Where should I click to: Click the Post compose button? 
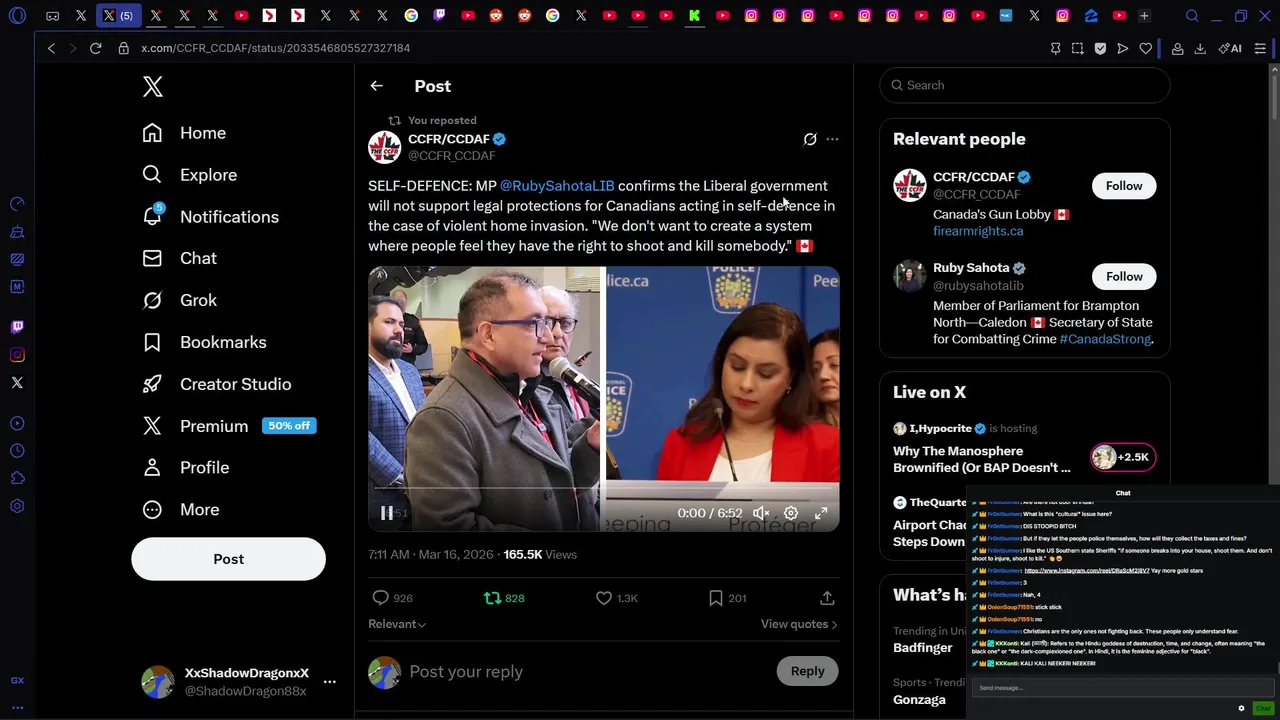(228, 559)
